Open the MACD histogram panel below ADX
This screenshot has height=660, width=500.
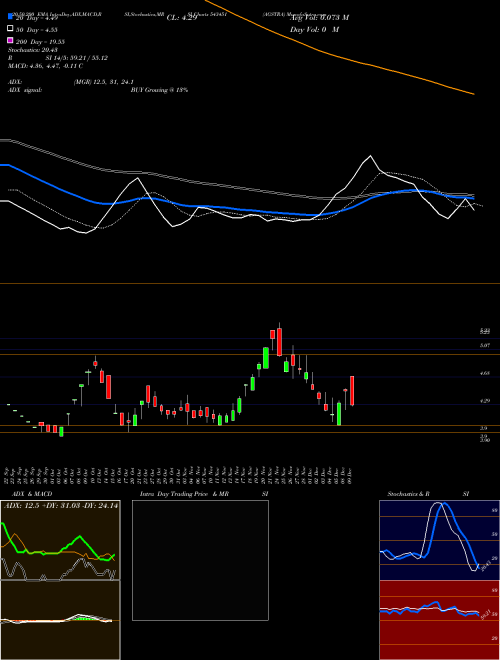click(60, 620)
